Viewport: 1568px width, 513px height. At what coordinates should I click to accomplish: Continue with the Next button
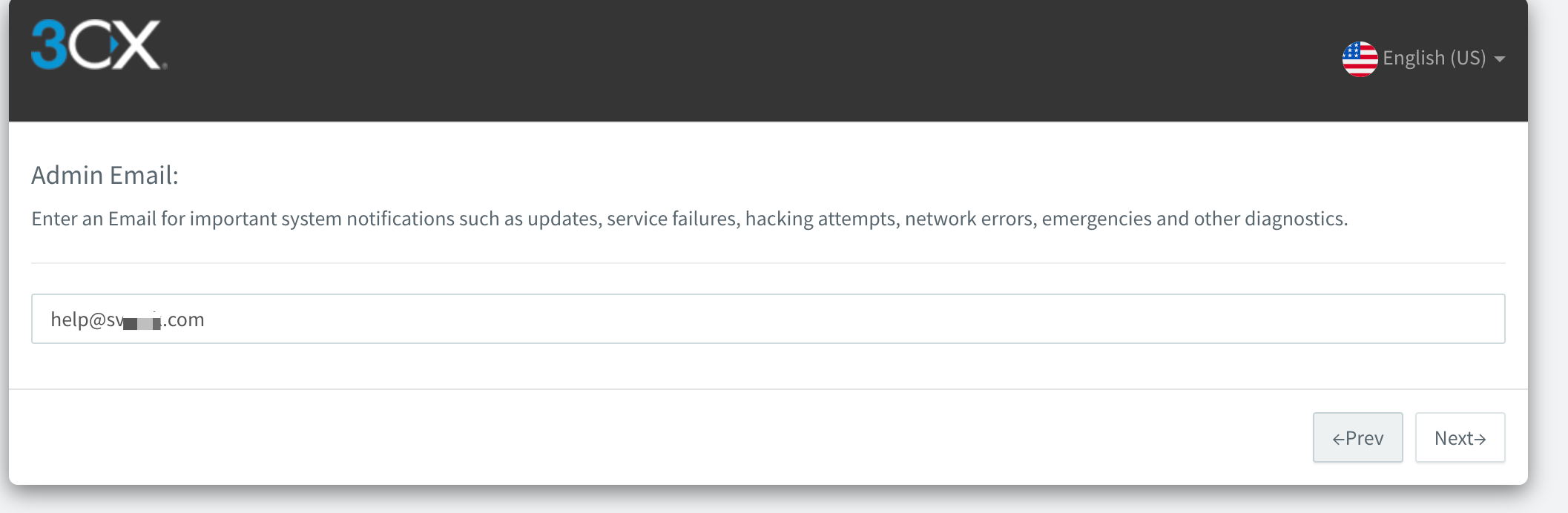pos(1460,437)
